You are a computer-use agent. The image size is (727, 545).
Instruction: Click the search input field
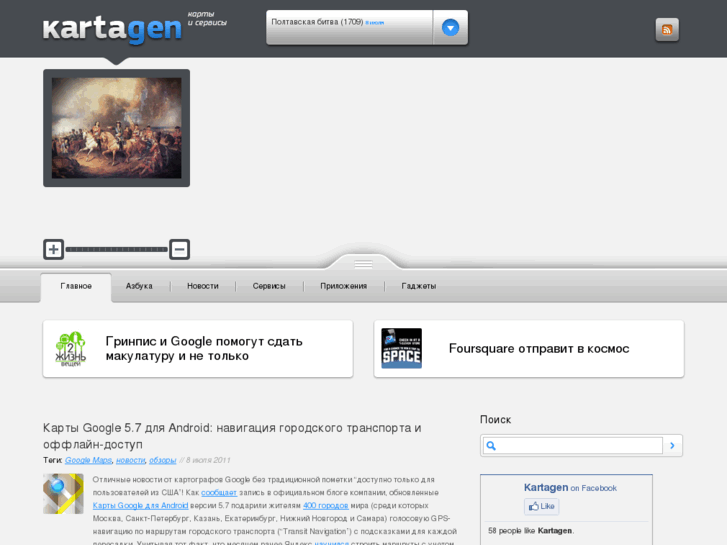tap(573, 446)
